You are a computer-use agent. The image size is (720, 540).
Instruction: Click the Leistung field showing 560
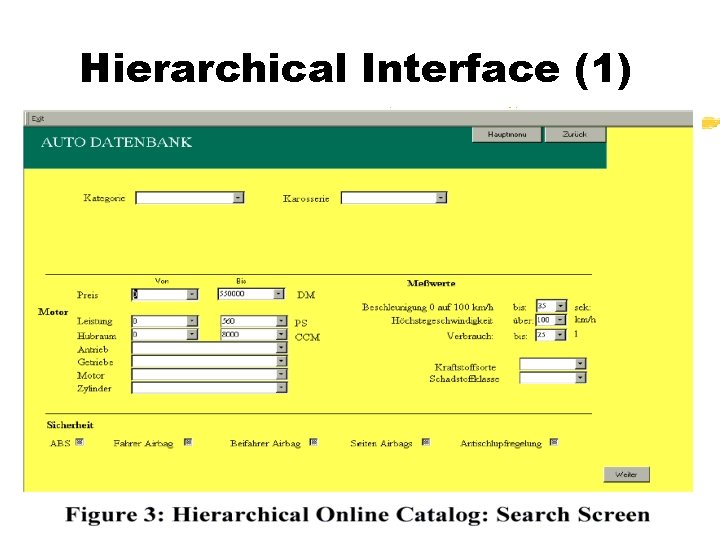pyautogui.click(x=248, y=321)
